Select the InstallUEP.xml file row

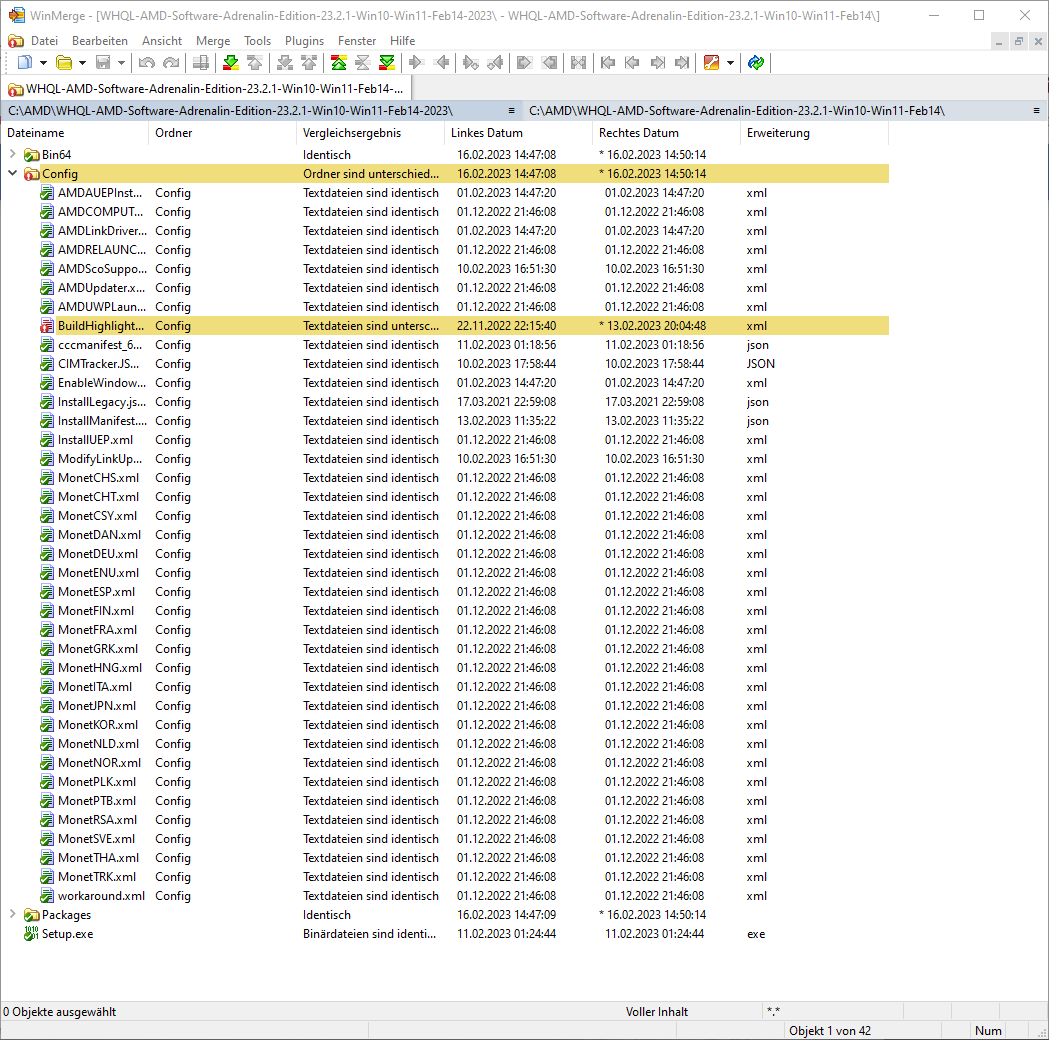(445, 439)
